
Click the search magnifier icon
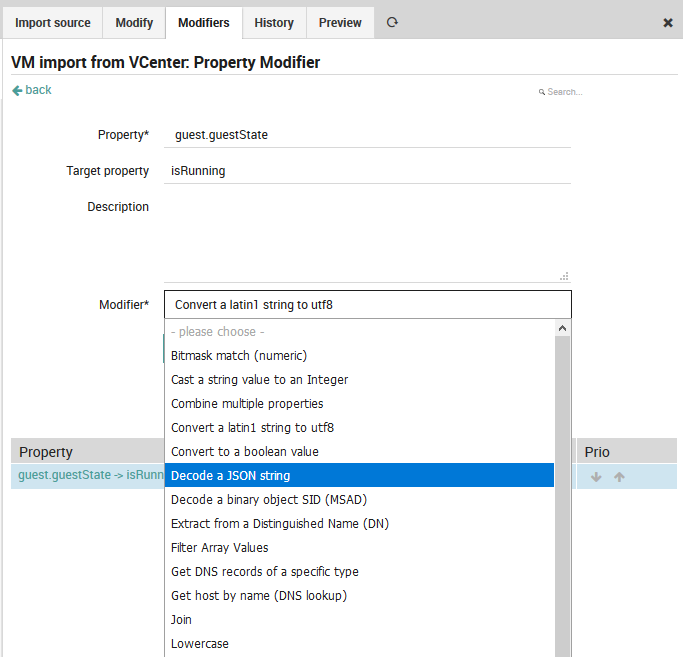click(x=542, y=92)
